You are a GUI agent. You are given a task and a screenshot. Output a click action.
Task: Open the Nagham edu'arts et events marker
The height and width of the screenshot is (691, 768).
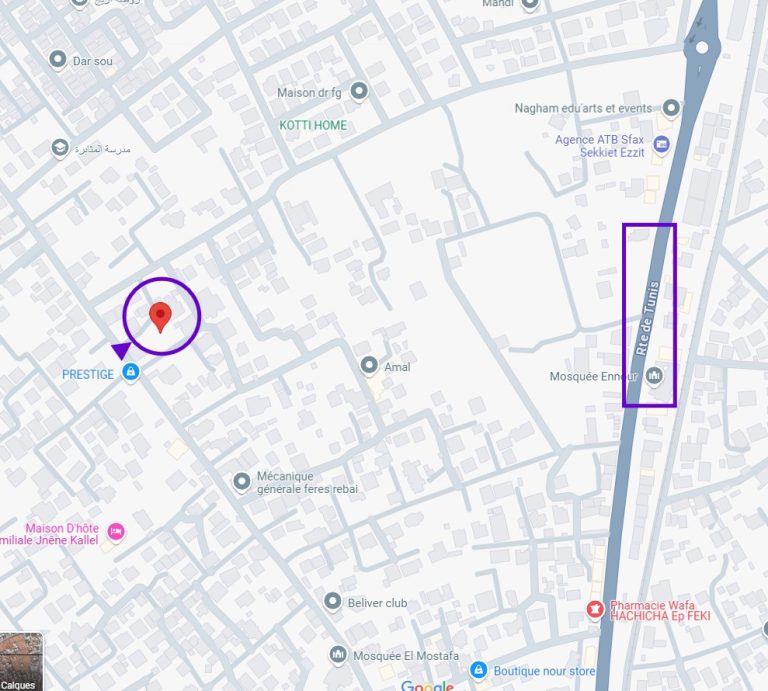(671, 108)
